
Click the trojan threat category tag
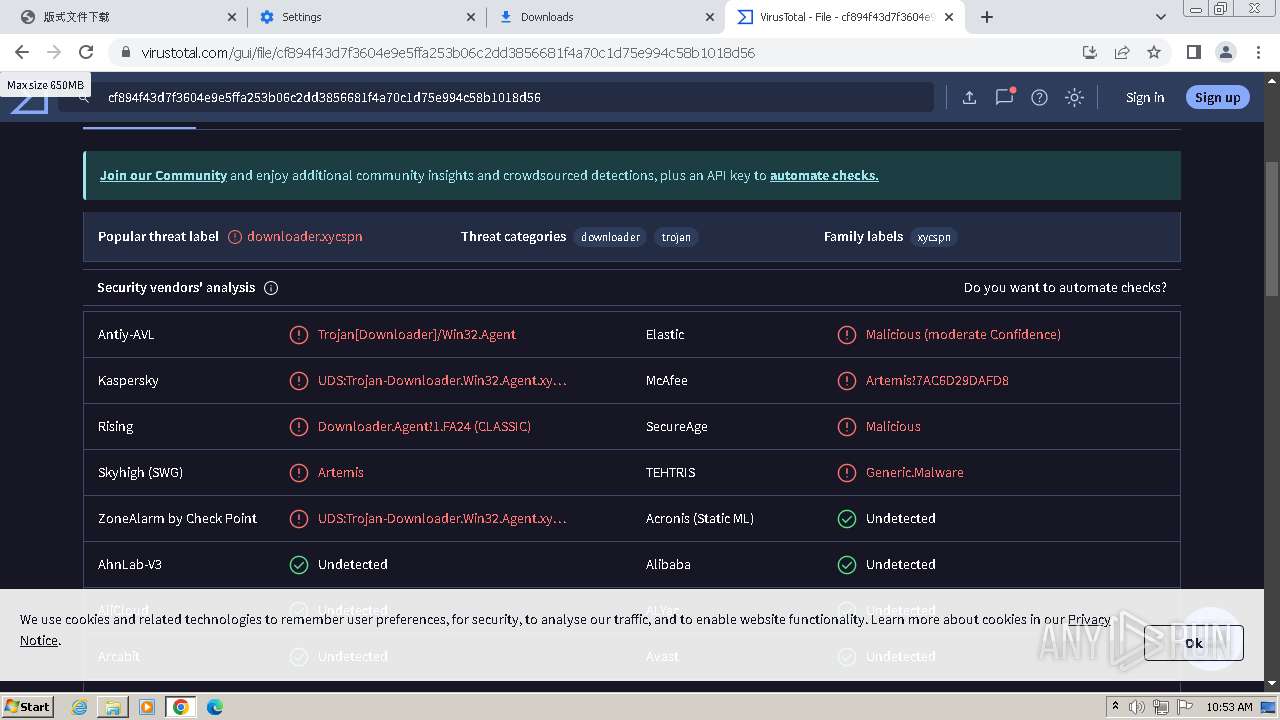[x=676, y=237]
